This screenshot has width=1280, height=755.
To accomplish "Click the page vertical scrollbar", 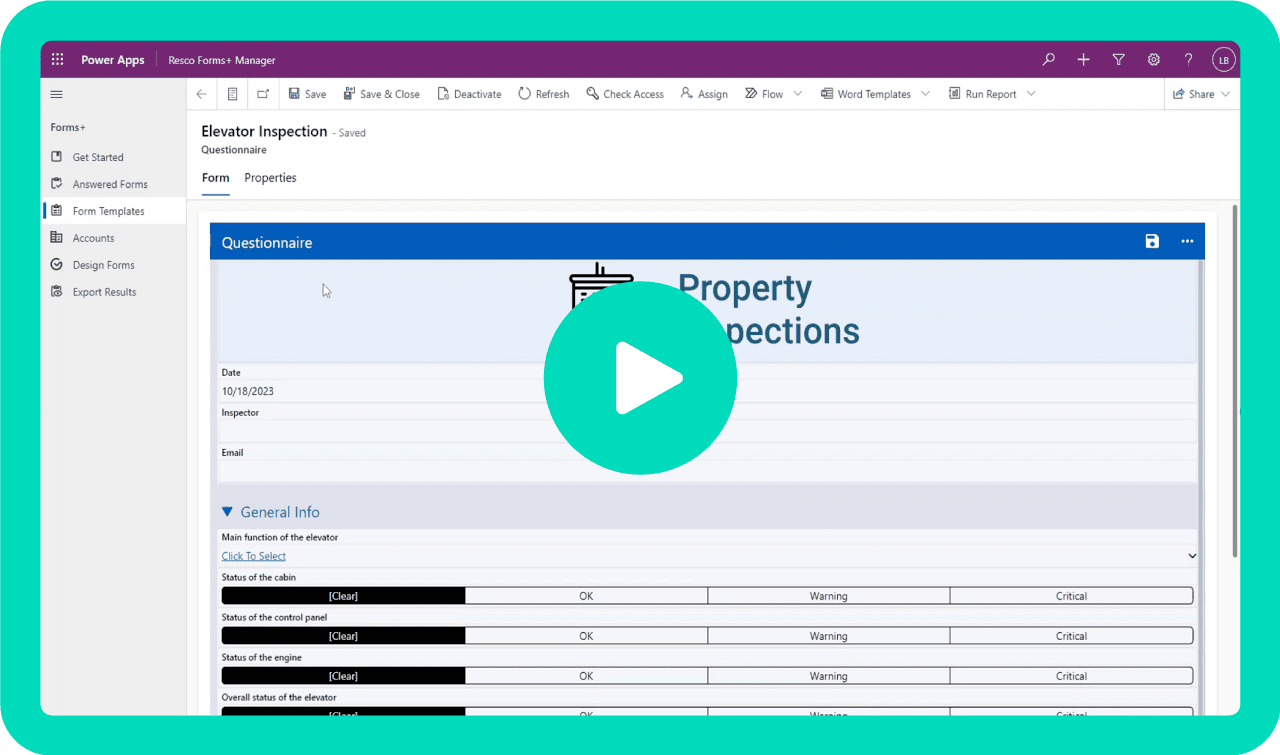I will [1235, 380].
